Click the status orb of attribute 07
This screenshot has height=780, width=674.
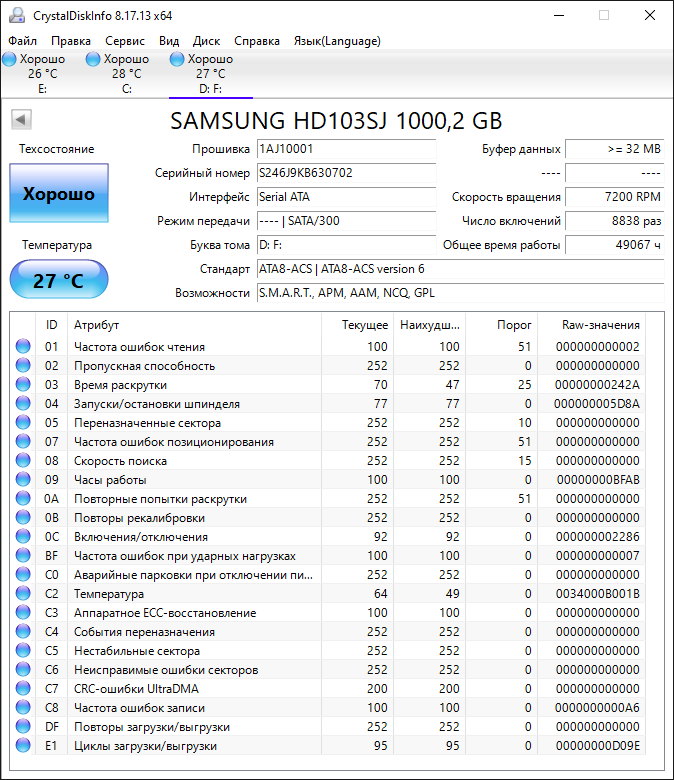(x=23, y=441)
